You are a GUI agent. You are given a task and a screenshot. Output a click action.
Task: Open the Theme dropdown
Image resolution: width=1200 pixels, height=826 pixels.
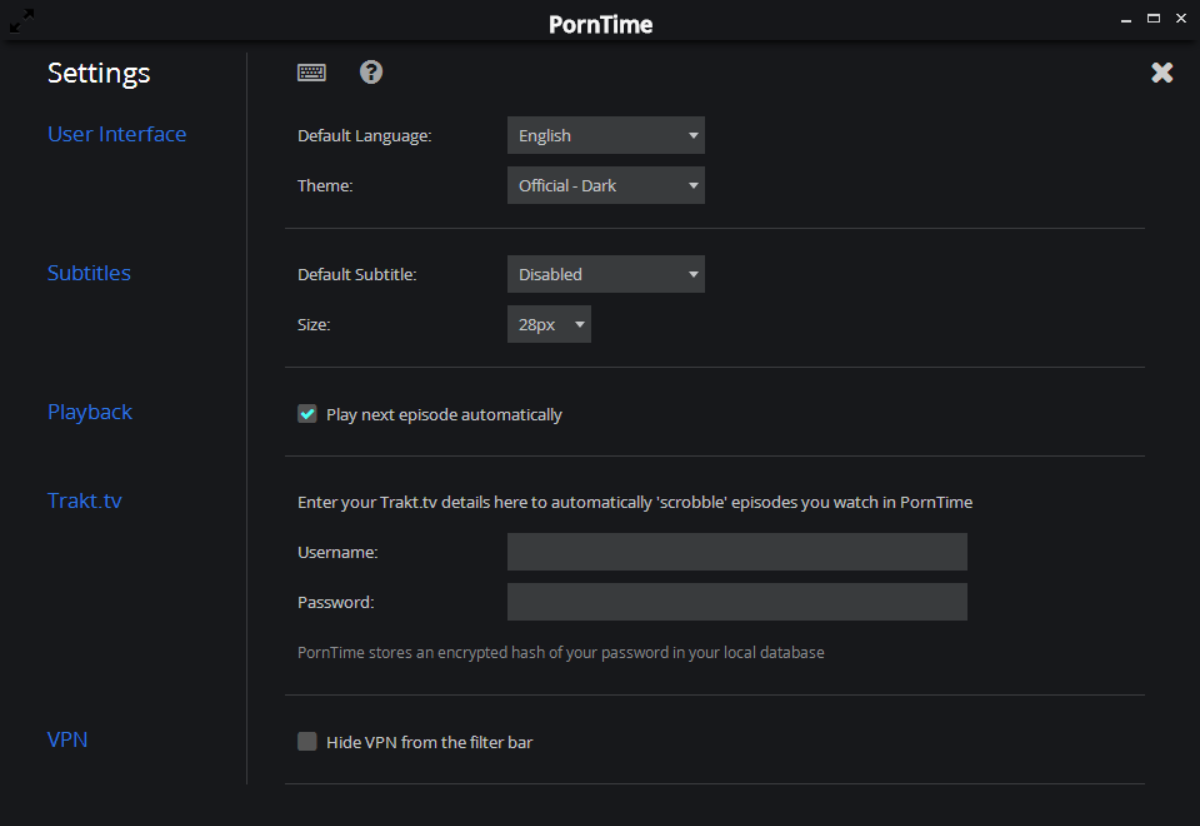tap(606, 186)
